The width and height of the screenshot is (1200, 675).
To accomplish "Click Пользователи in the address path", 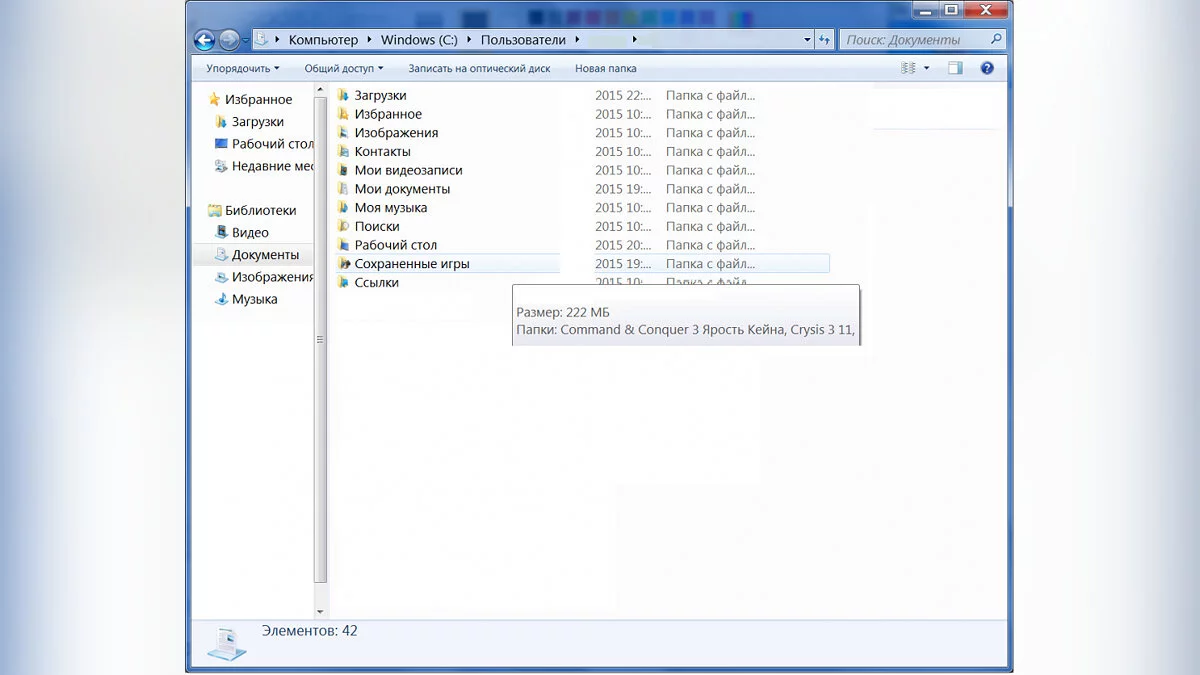I will 523,40.
